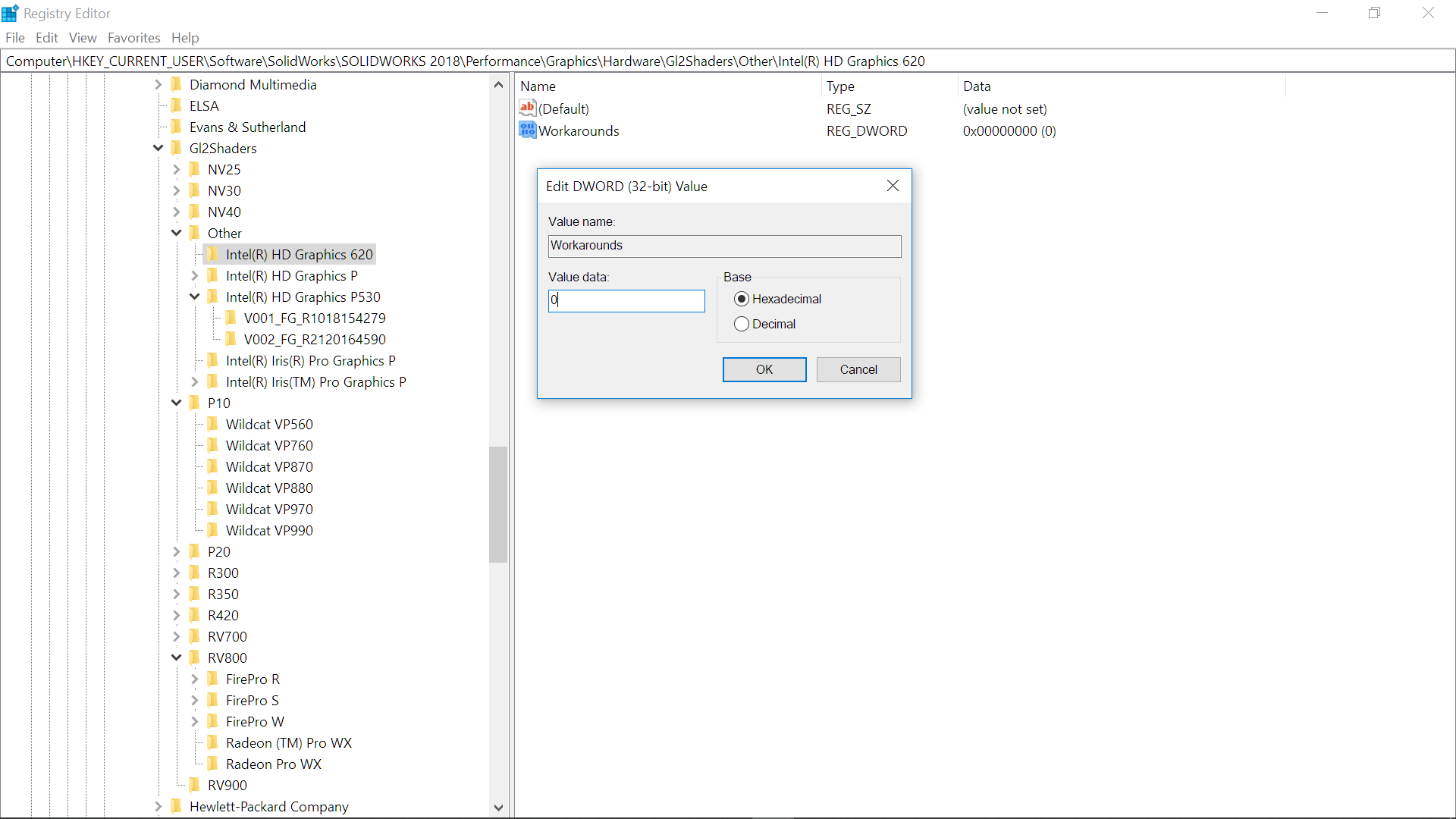Image resolution: width=1456 pixels, height=819 pixels.
Task: Open the Favorites menu
Action: click(x=133, y=37)
